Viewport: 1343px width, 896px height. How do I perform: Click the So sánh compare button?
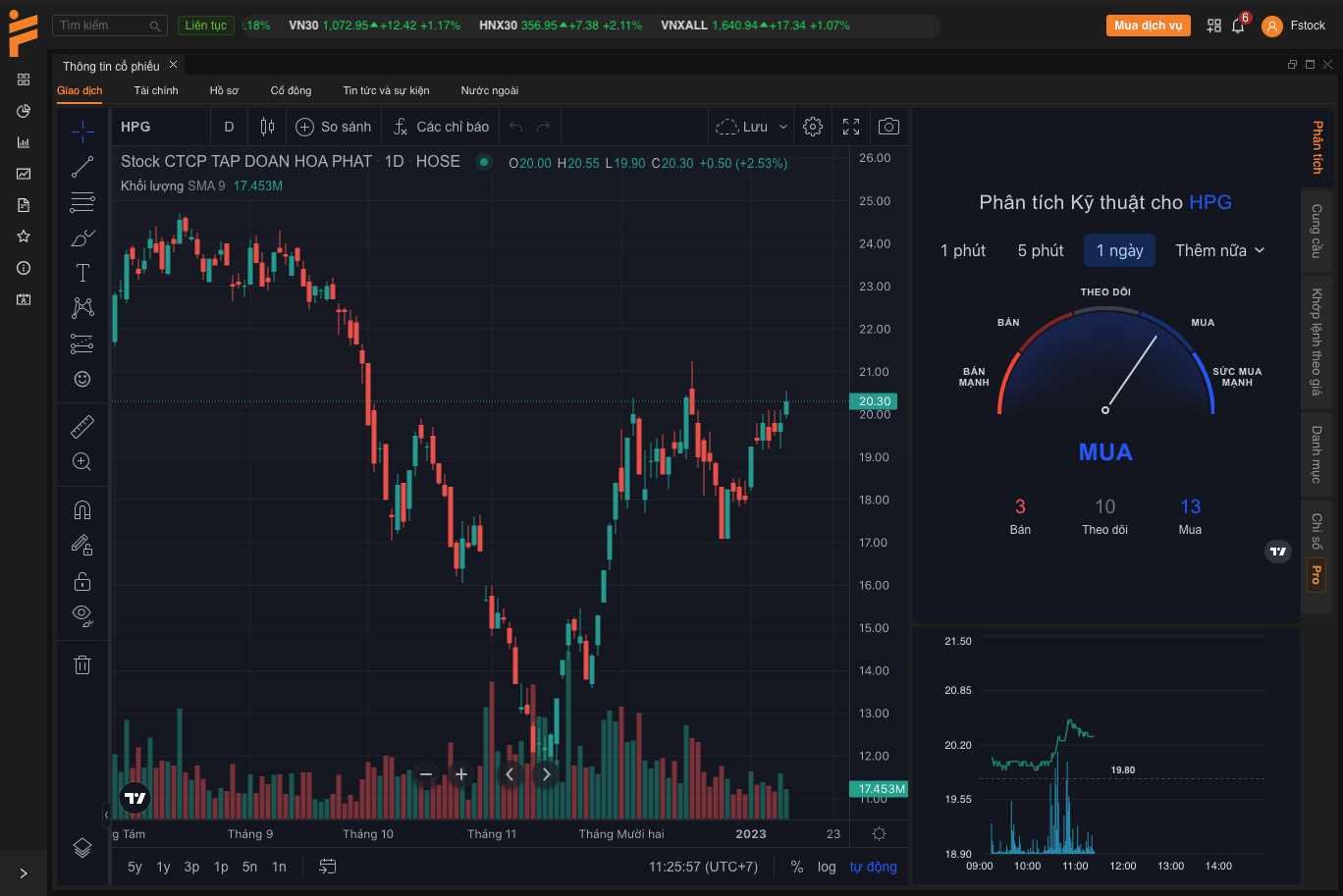click(334, 127)
